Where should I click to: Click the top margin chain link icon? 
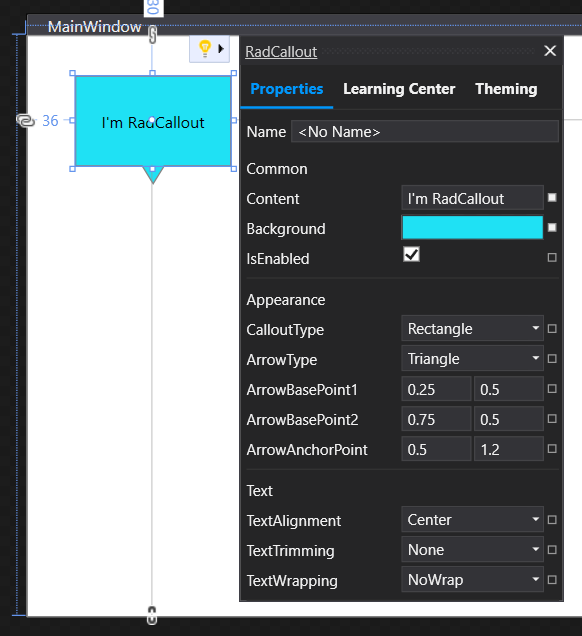point(152,35)
